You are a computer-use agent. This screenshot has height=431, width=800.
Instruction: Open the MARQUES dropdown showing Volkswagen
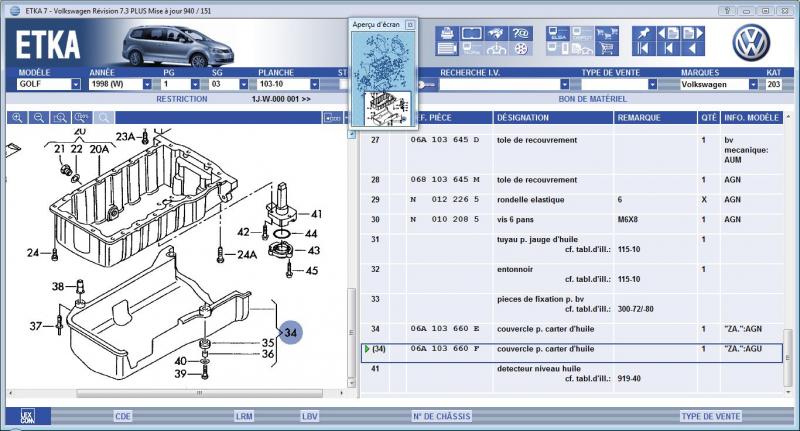tap(753, 84)
